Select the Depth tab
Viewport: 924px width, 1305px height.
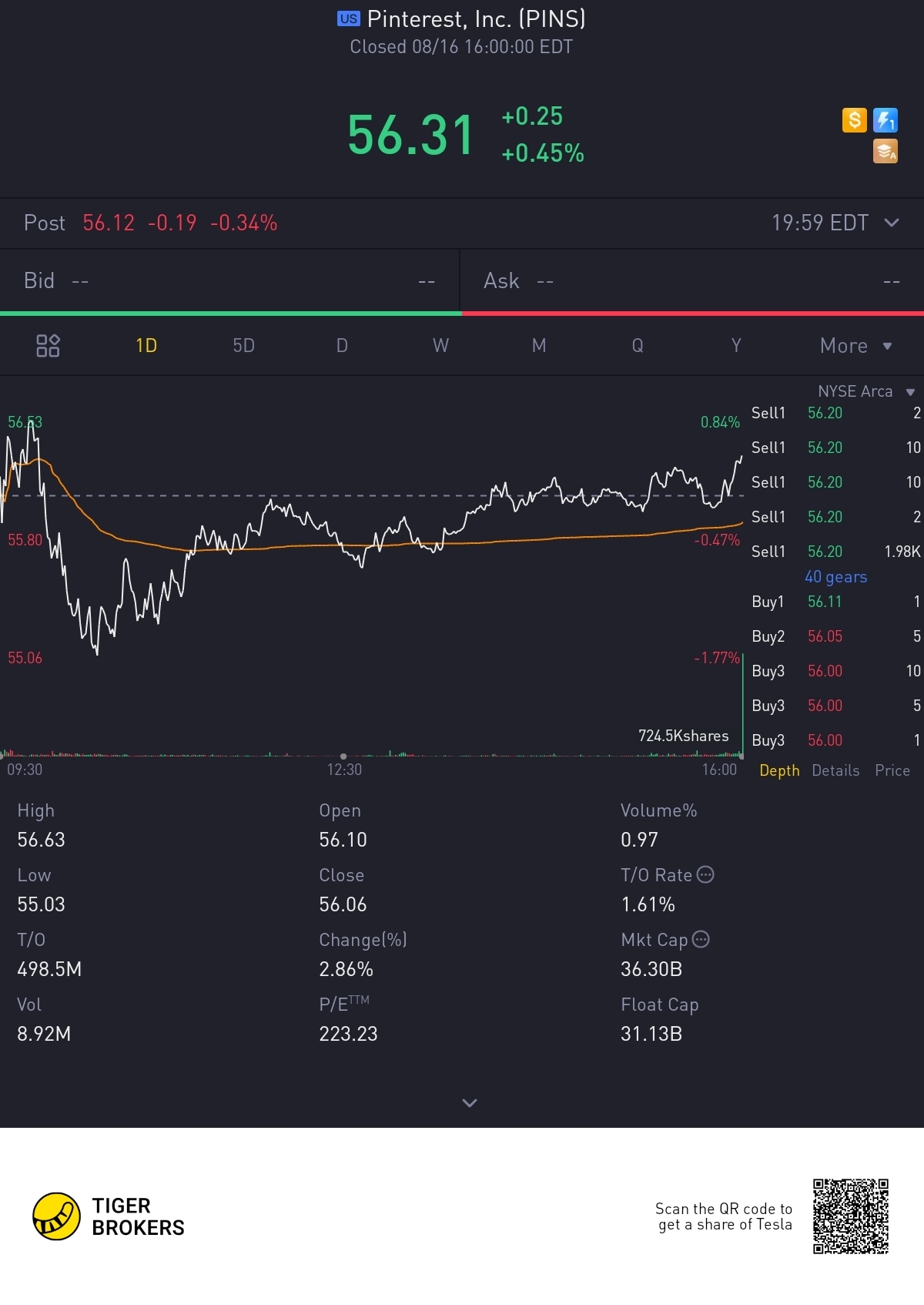click(x=779, y=770)
